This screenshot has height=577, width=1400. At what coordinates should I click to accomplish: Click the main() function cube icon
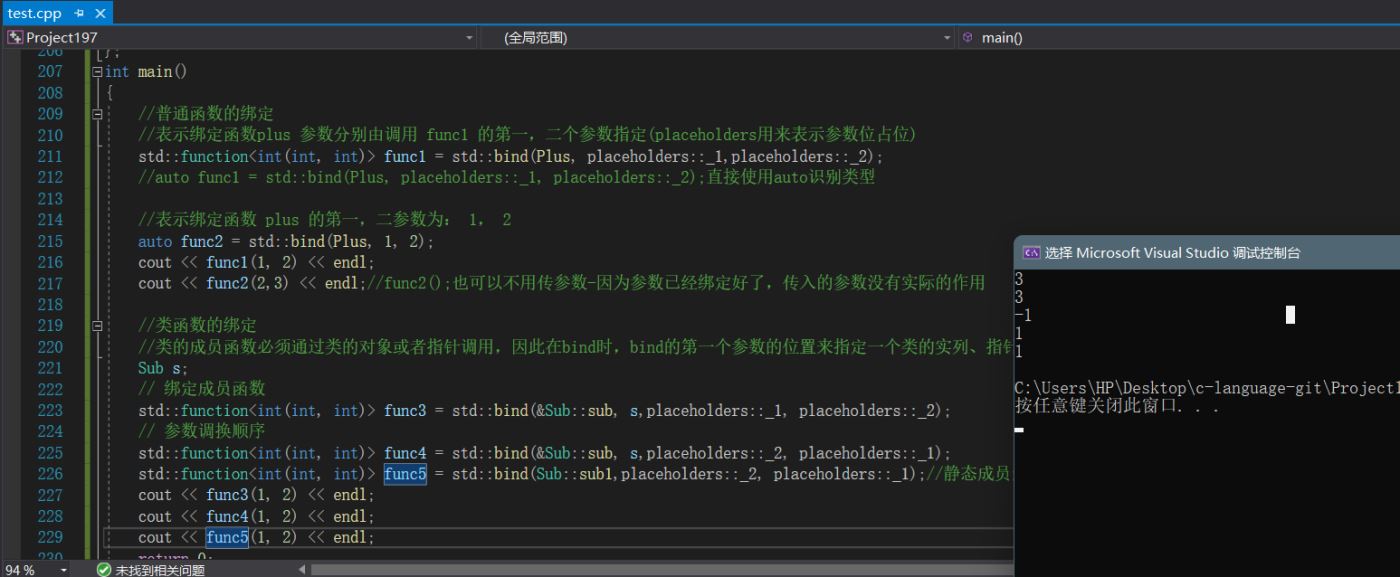click(x=967, y=38)
